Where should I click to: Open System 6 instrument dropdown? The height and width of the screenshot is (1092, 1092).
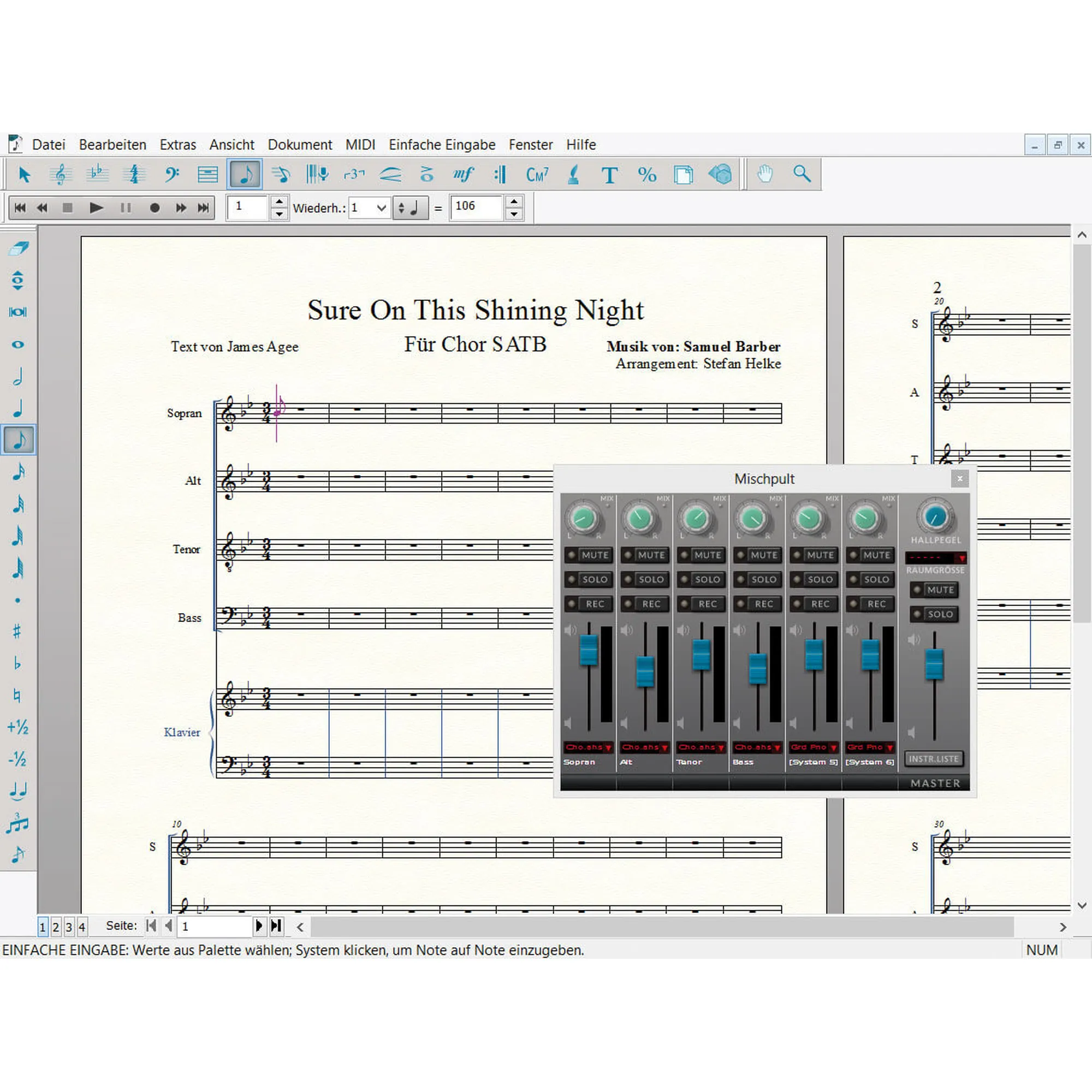870,747
